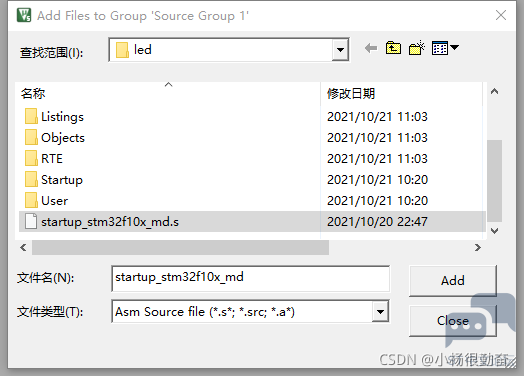Click the Listings date 2021/10/21 11:03
524x376 pixels.
coord(377,117)
